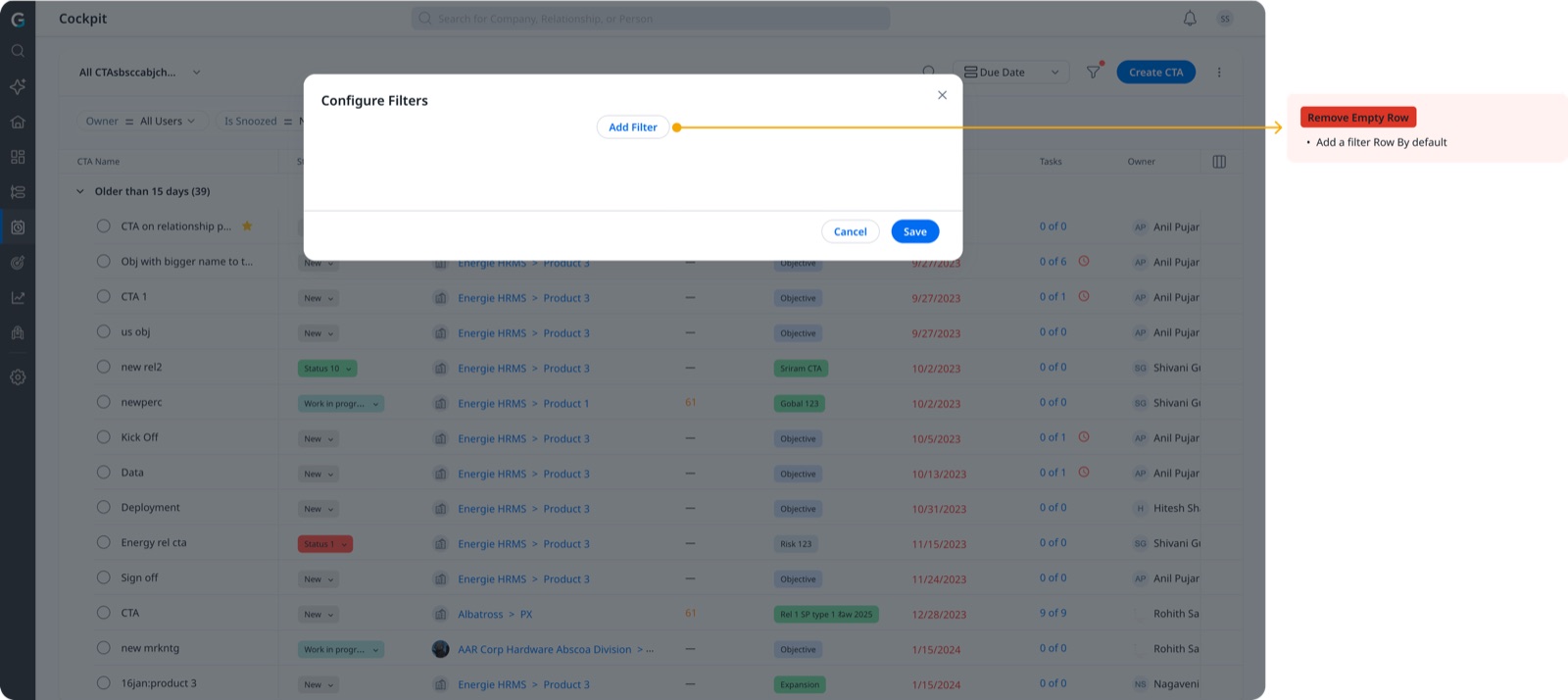Open the dashboards grid sidebar icon
Screen dimensions: 1568x700
(x=18, y=157)
